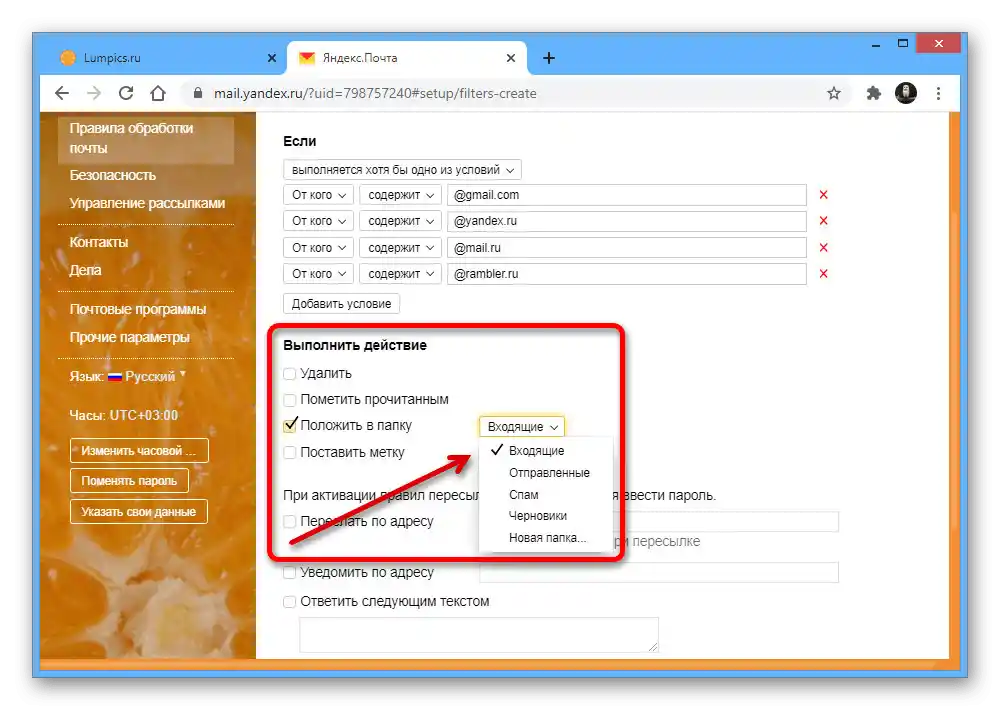Viewport: 1000px width, 710px height.
Task: Click Изменить часовой ... button
Action: [x=139, y=450]
